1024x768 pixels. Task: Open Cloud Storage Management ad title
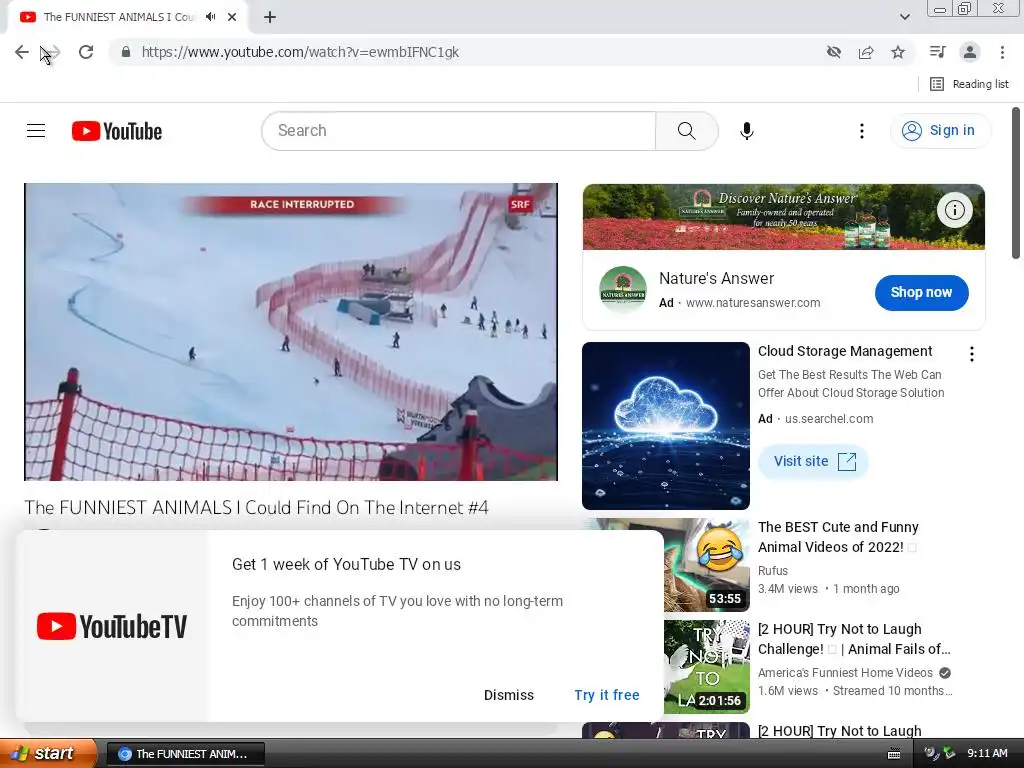pyautogui.click(x=845, y=351)
